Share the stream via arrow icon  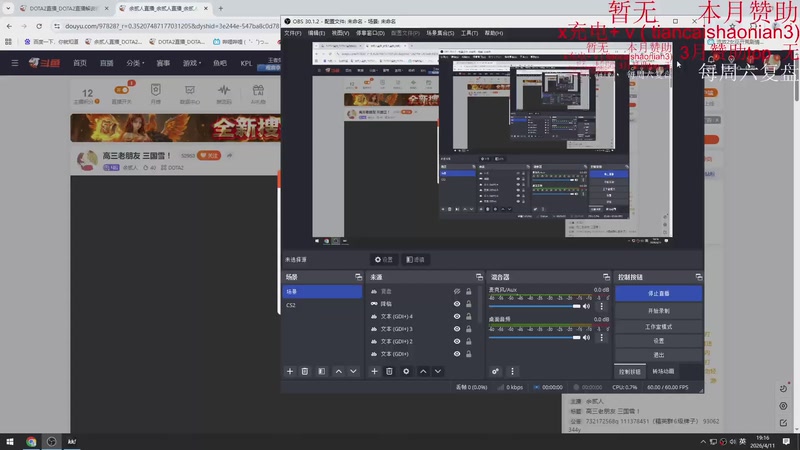point(230,156)
